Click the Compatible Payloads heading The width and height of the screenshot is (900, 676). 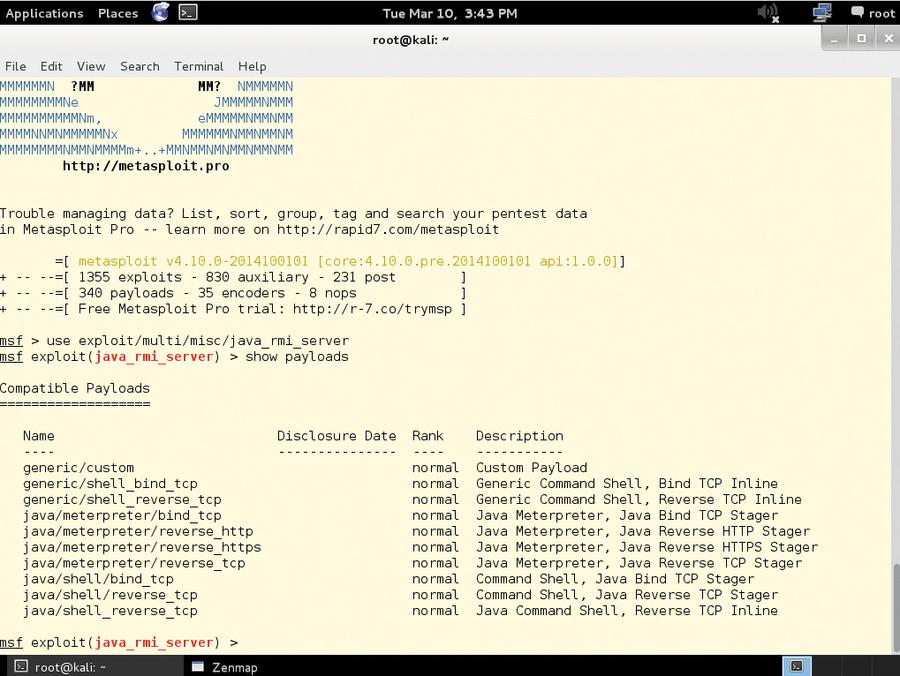(75, 388)
